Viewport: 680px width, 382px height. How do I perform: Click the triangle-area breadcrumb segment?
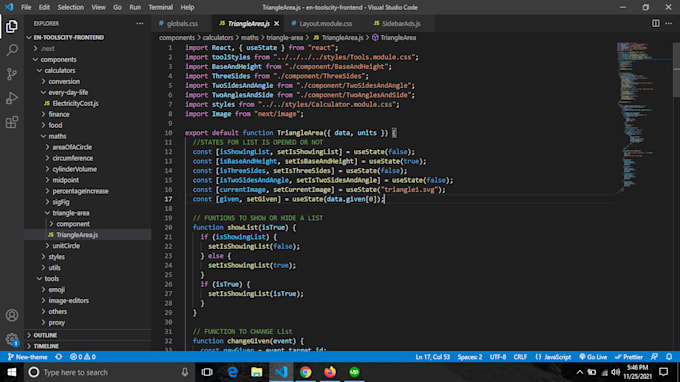coord(284,38)
